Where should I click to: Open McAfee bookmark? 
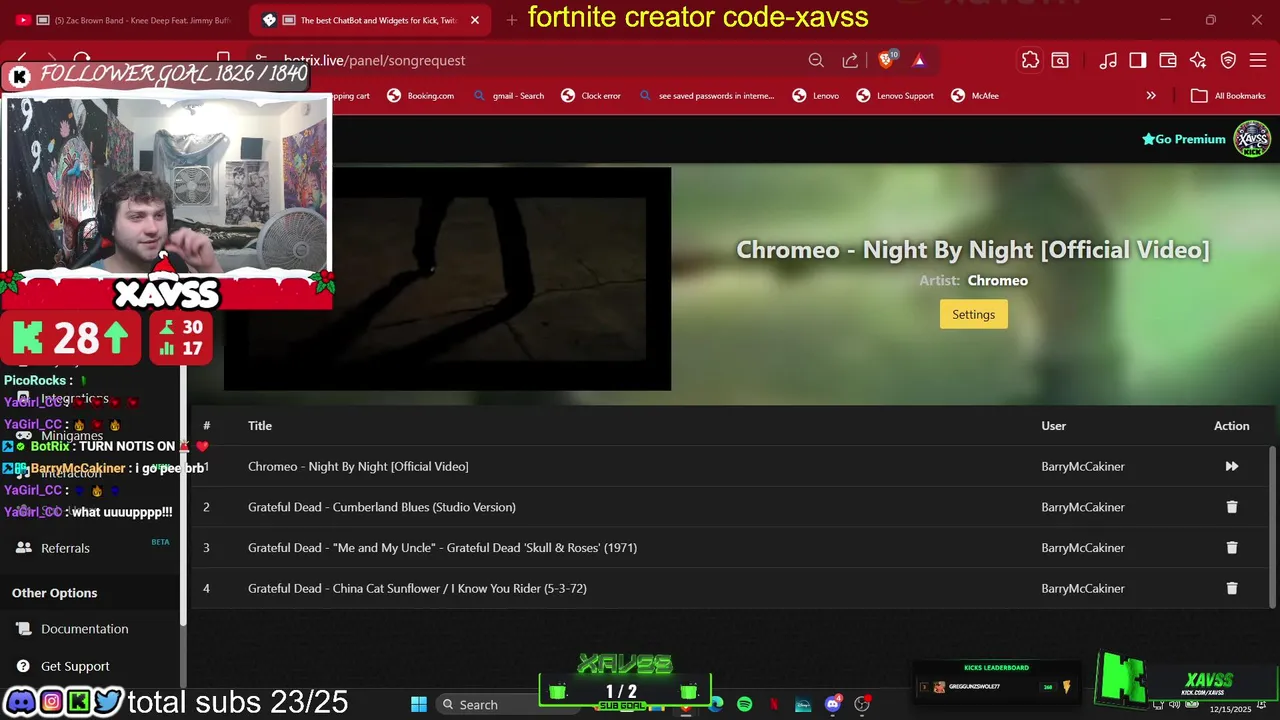pos(974,96)
